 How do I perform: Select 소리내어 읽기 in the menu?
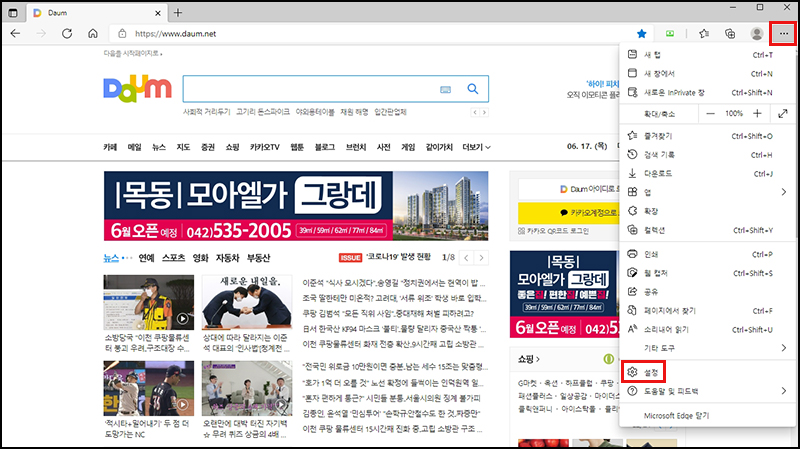click(707, 330)
